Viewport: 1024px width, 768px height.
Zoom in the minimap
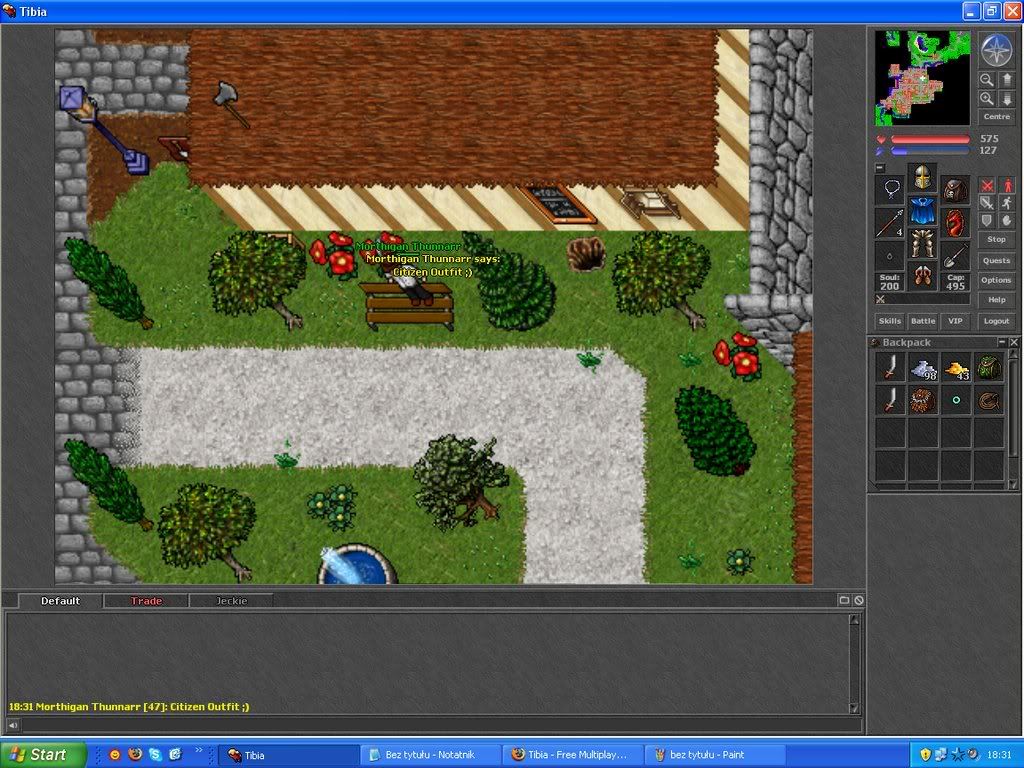pos(986,99)
